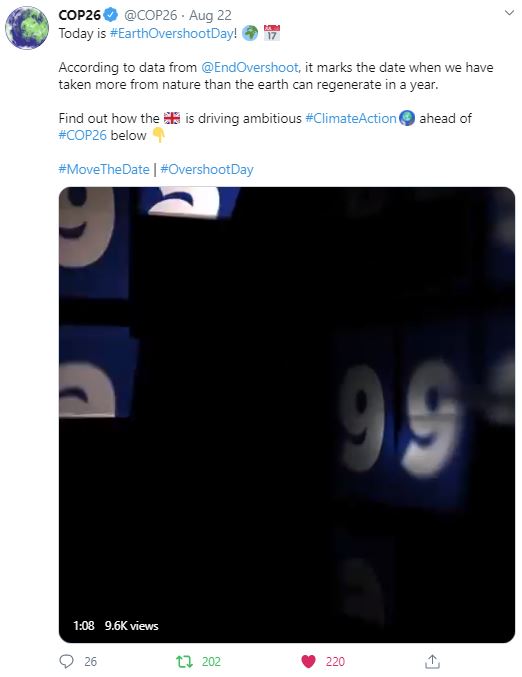Open the #EarthOvershootDay hashtag
This screenshot has height=677, width=522.
coord(172,33)
